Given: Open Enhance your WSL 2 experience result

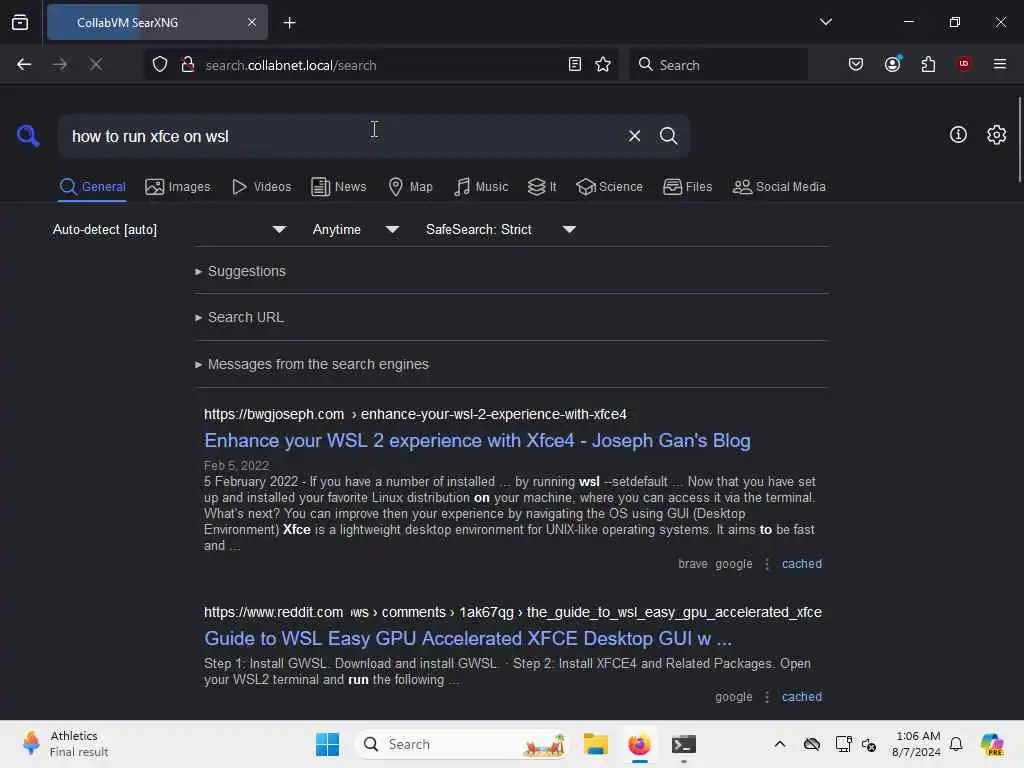Looking at the screenshot, I should (477, 441).
